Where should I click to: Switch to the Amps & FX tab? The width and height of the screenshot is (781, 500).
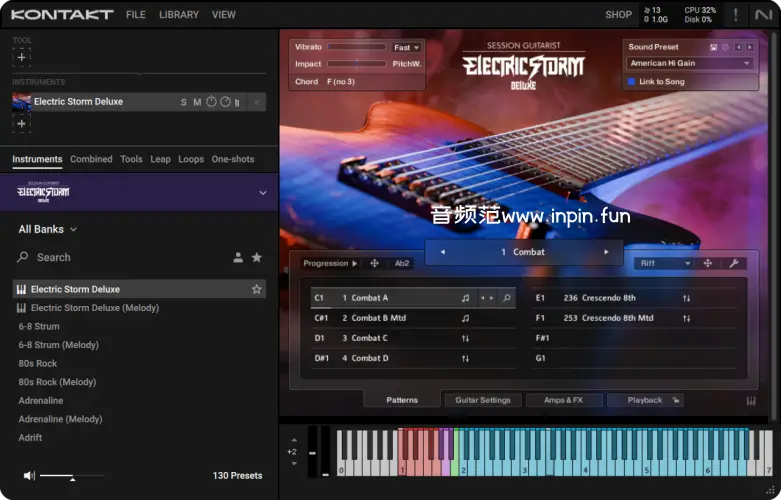pos(563,400)
